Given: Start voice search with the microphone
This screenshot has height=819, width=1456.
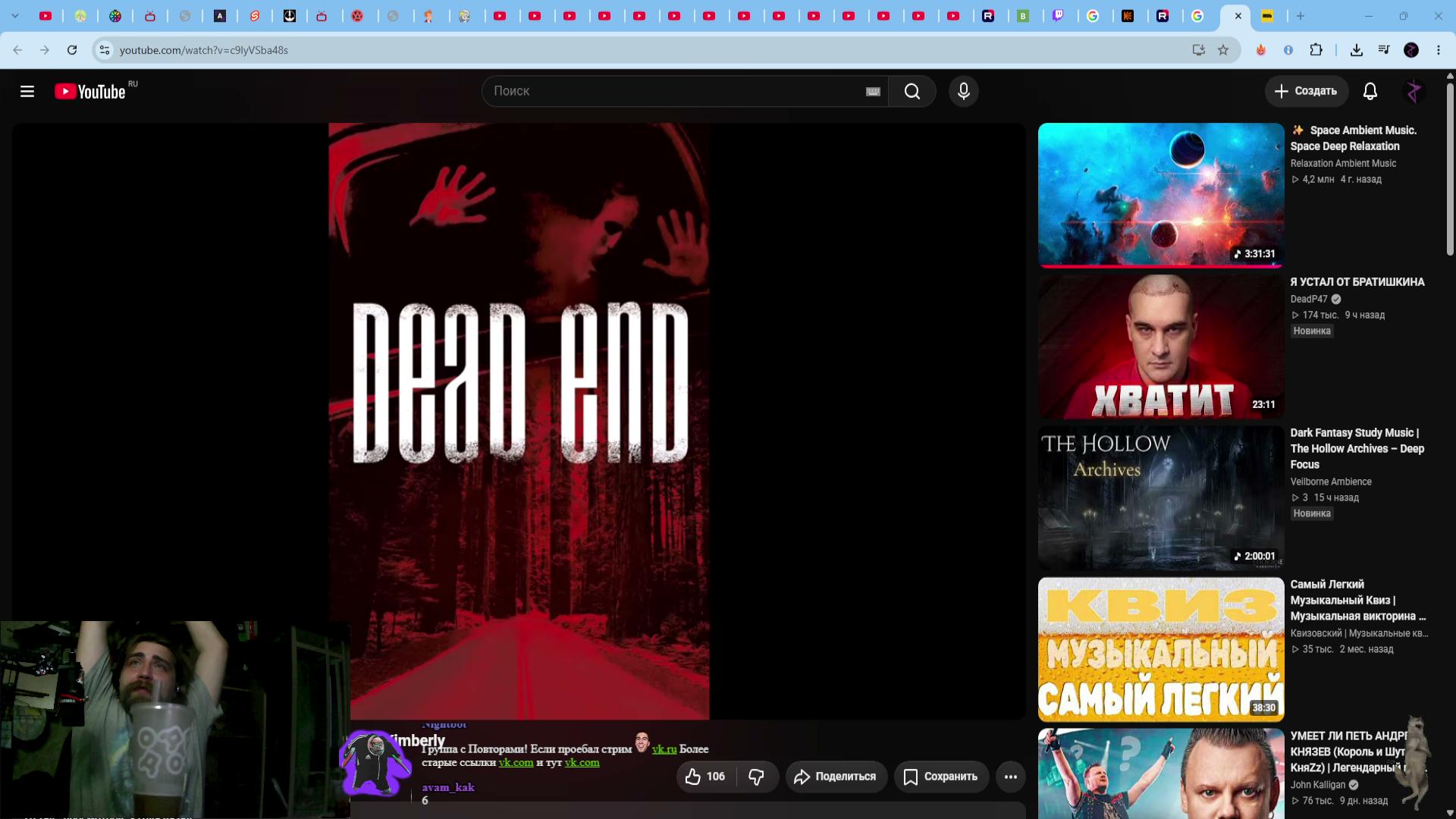Looking at the screenshot, I should click(x=964, y=92).
